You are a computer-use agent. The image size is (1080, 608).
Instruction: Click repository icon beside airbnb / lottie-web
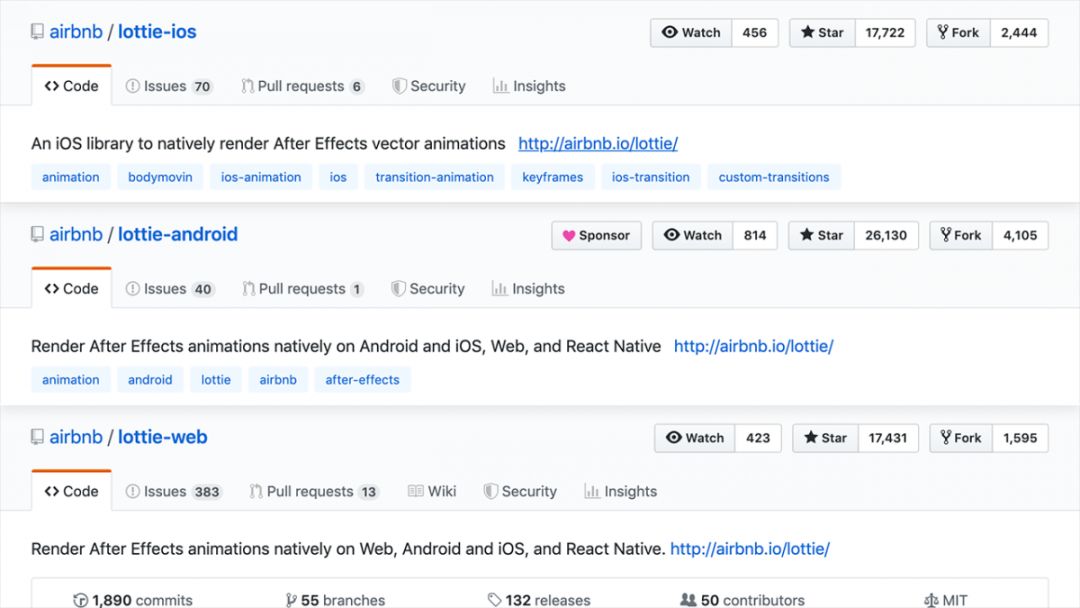tap(37, 437)
